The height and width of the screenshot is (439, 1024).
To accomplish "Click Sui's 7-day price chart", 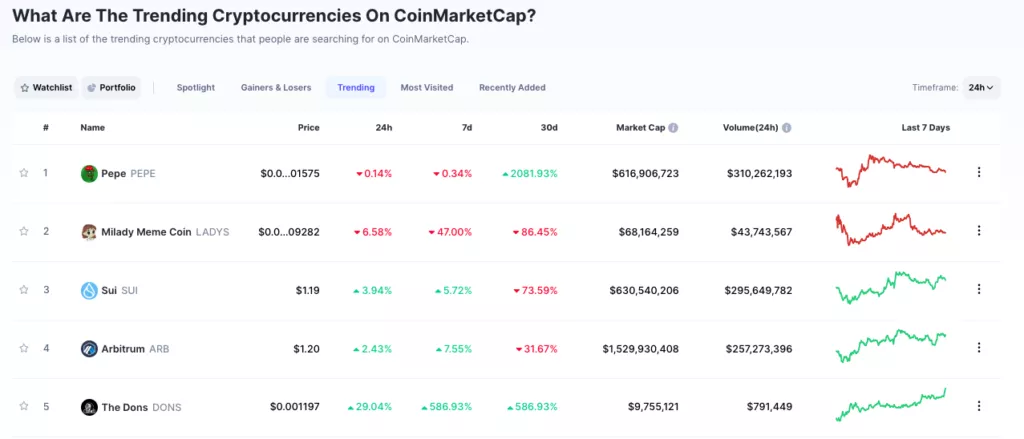I will point(891,288).
